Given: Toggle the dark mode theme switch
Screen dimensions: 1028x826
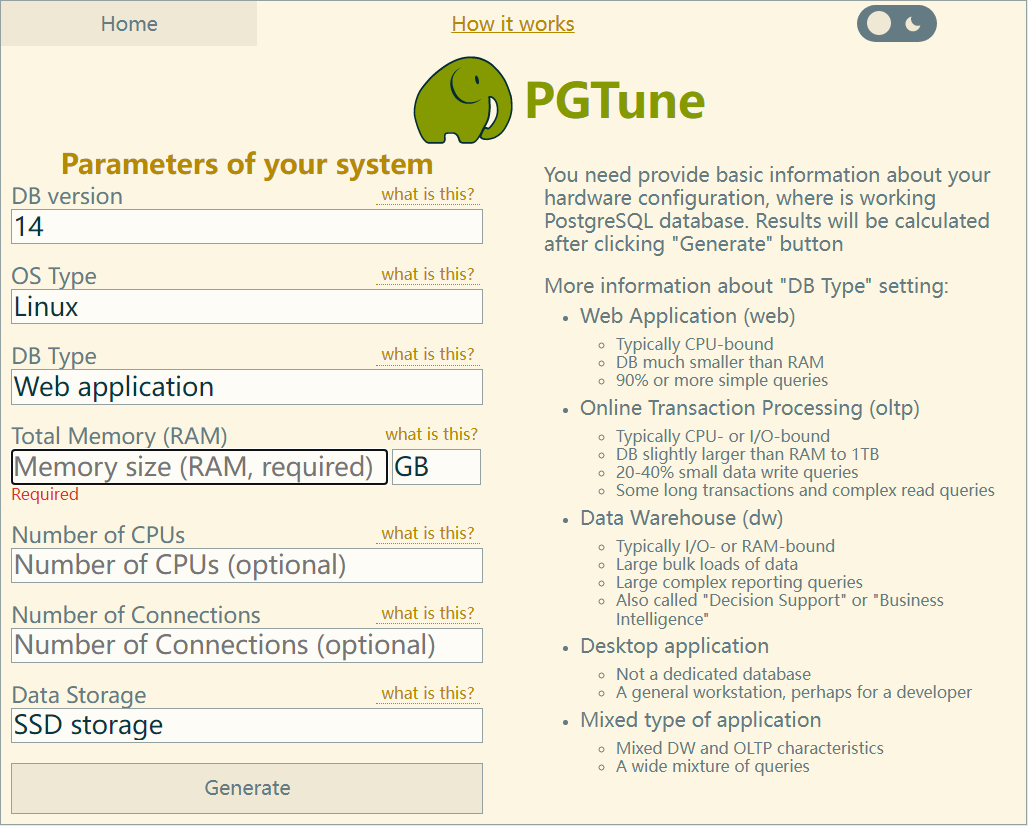Looking at the screenshot, I should click(896, 24).
